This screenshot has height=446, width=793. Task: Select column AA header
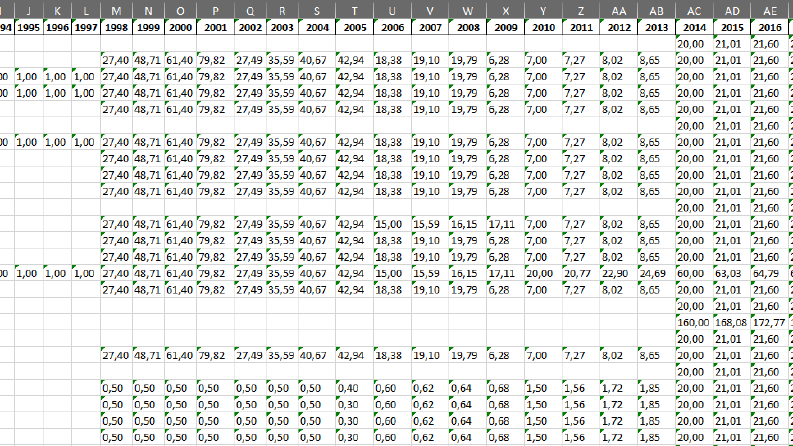tap(619, 11)
